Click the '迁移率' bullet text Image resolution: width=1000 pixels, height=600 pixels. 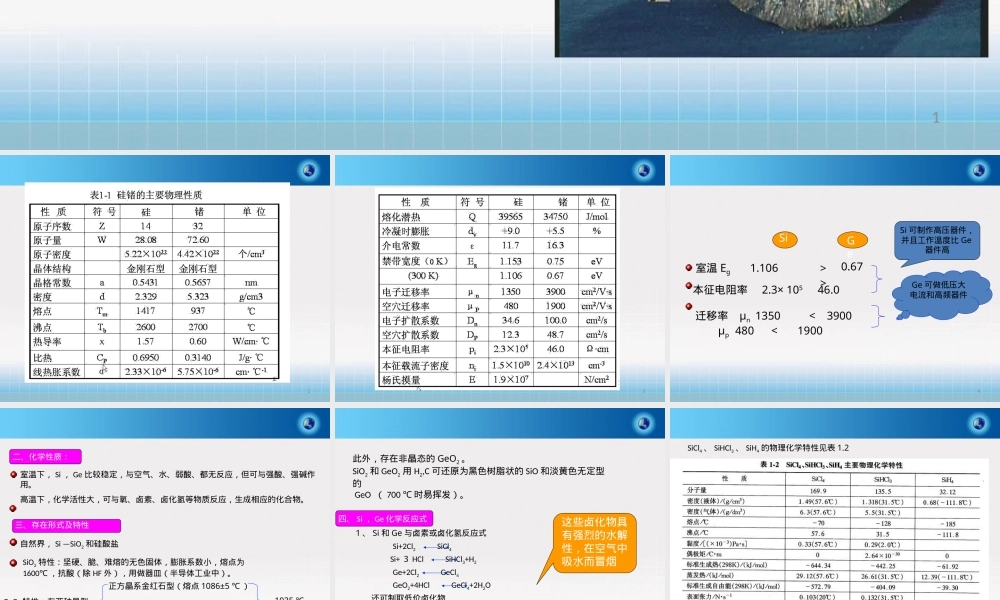click(x=712, y=316)
